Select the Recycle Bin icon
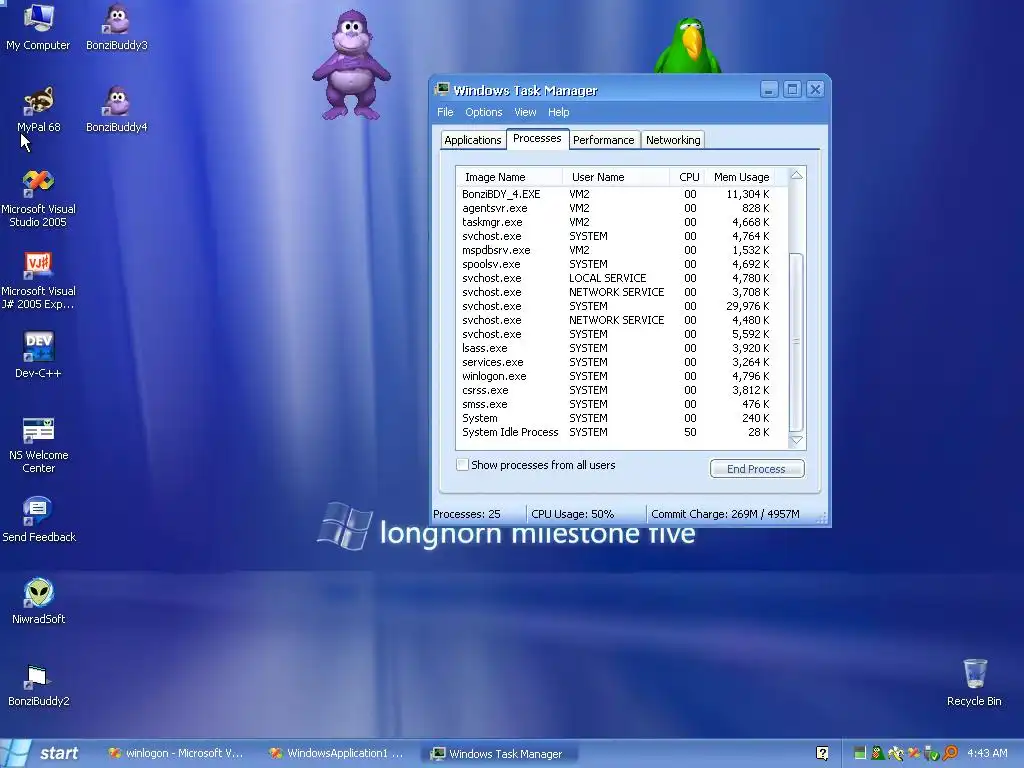 [x=974, y=682]
